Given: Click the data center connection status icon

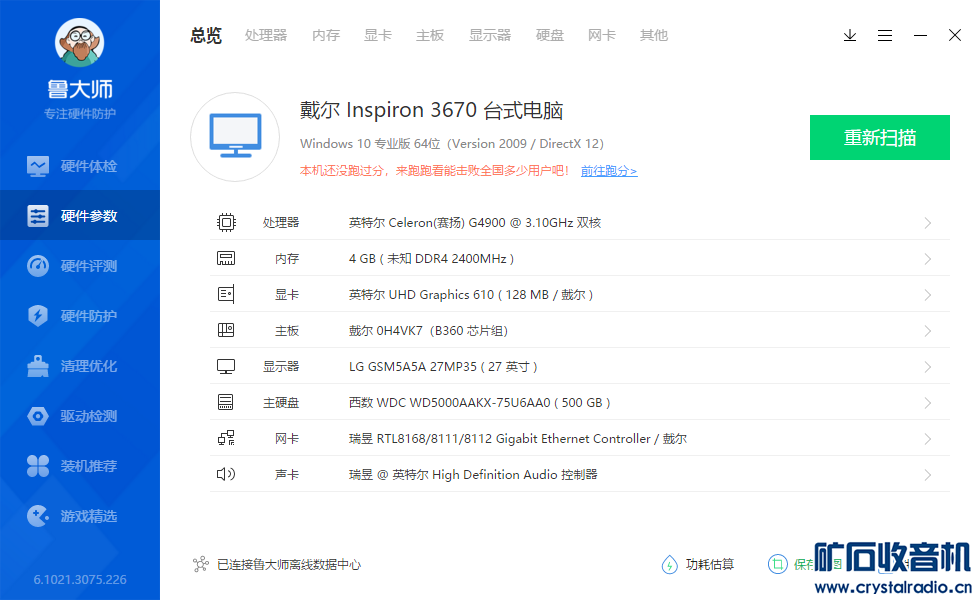Looking at the screenshot, I should (201, 564).
